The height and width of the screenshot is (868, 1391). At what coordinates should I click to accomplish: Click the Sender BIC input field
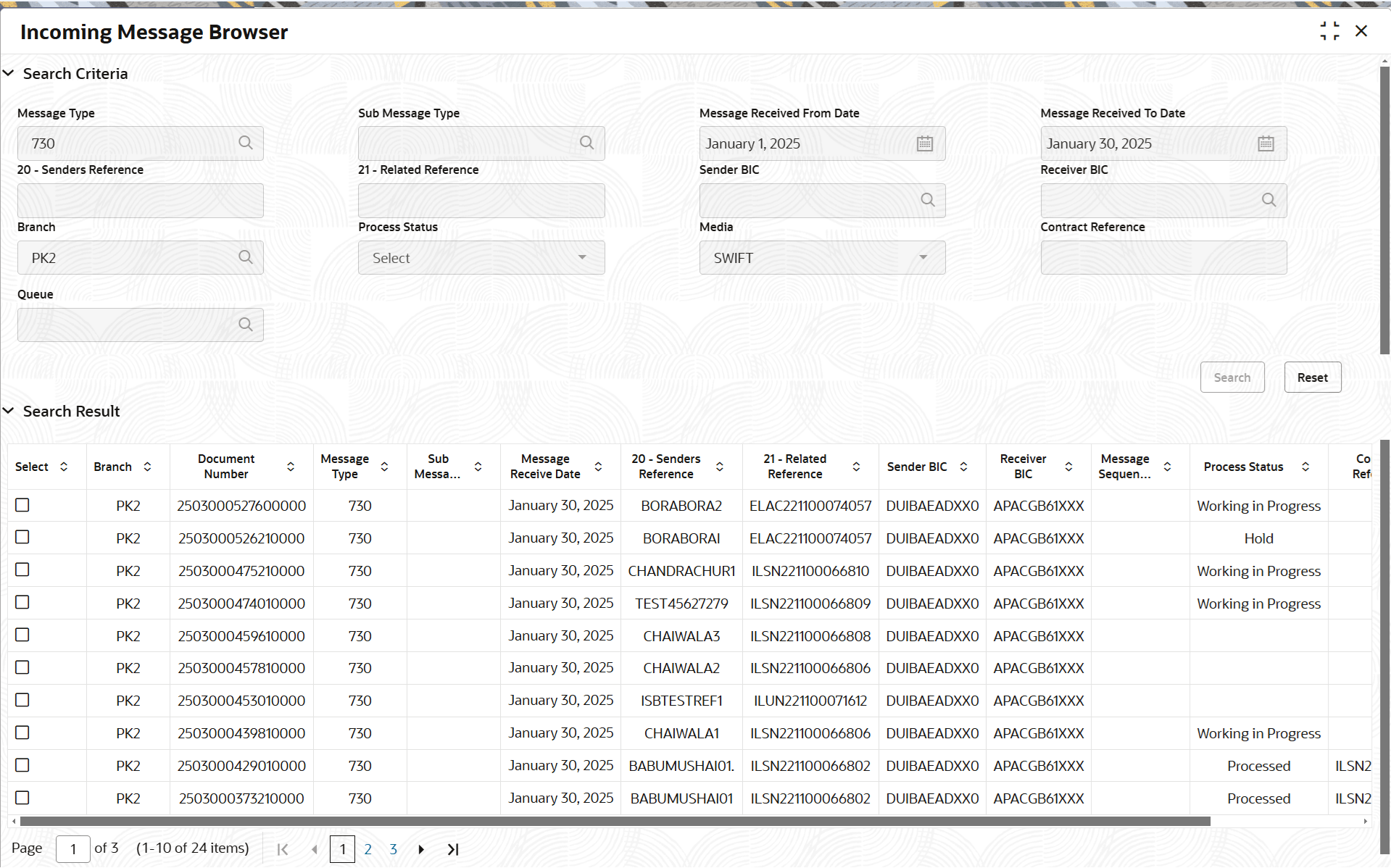tap(822, 201)
